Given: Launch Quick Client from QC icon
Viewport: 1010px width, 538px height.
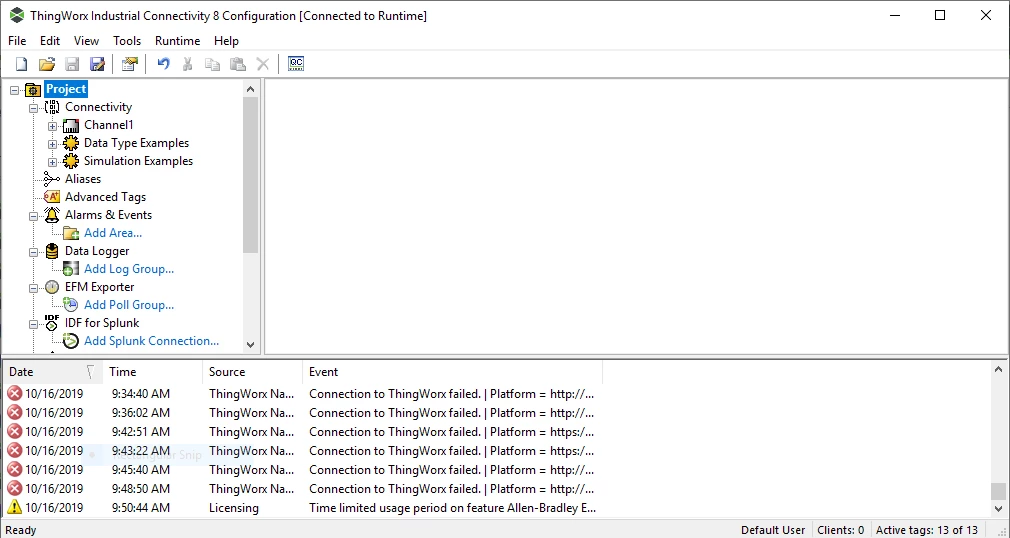Looking at the screenshot, I should [x=296, y=64].
